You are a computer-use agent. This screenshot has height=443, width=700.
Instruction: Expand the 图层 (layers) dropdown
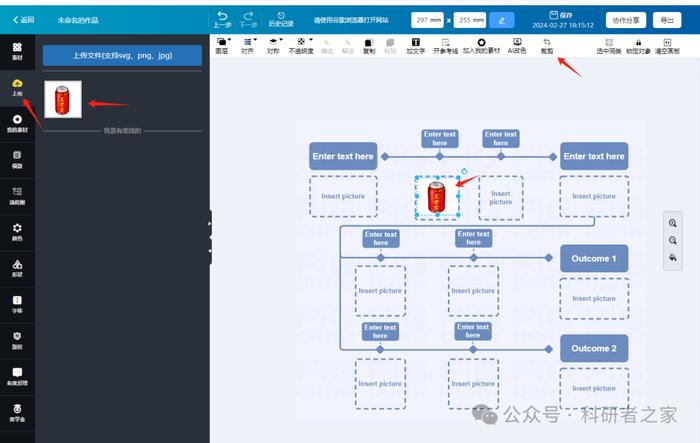click(x=222, y=46)
